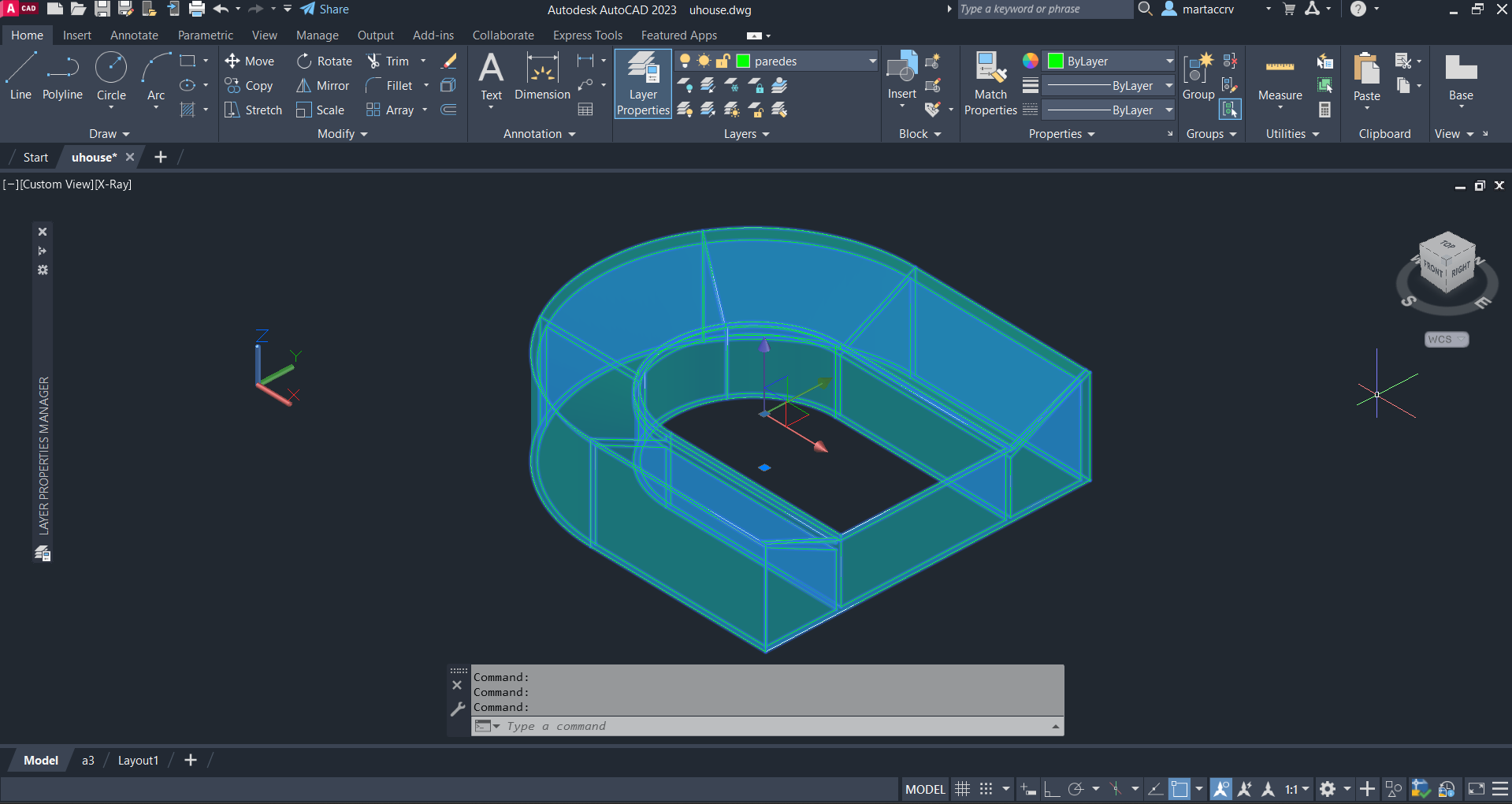Click the Dimension annotation tool

tap(542, 76)
